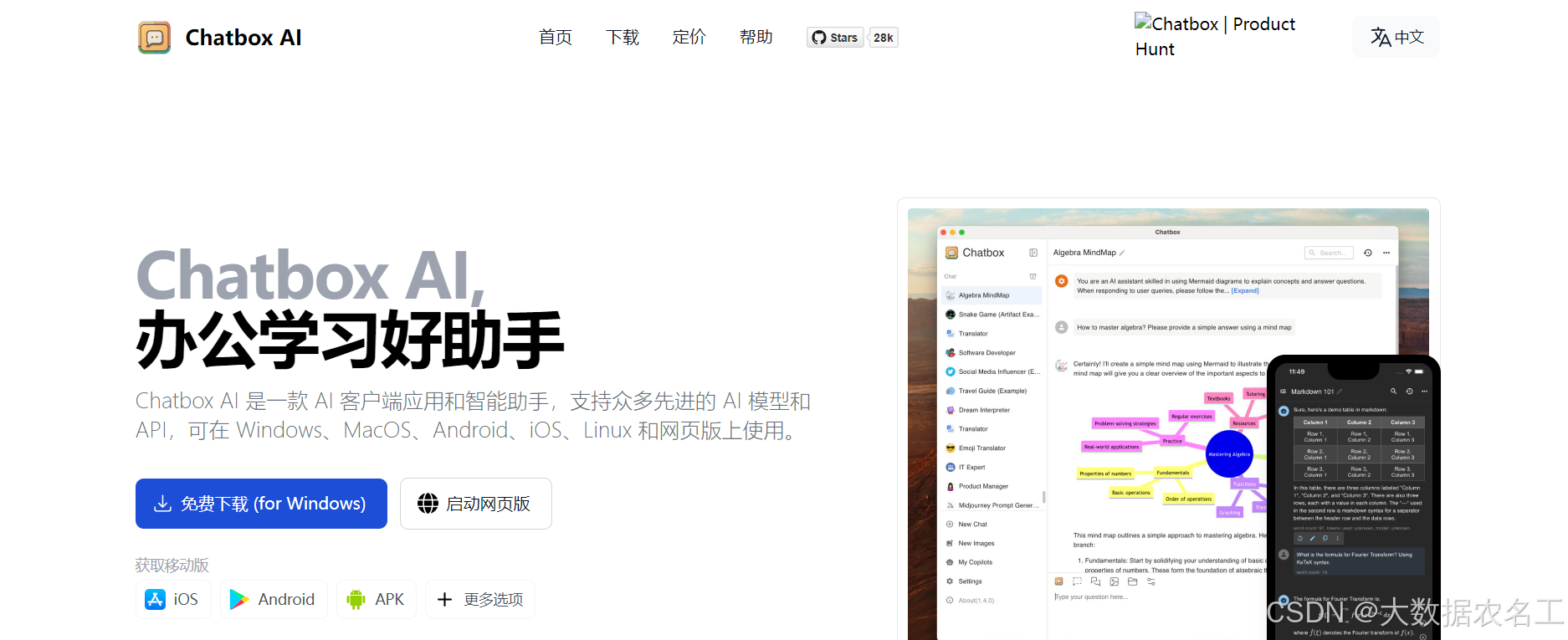Click the Chatbox AI brand name text
Viewport: 1568px width, 640px height.
coord(243,38)
